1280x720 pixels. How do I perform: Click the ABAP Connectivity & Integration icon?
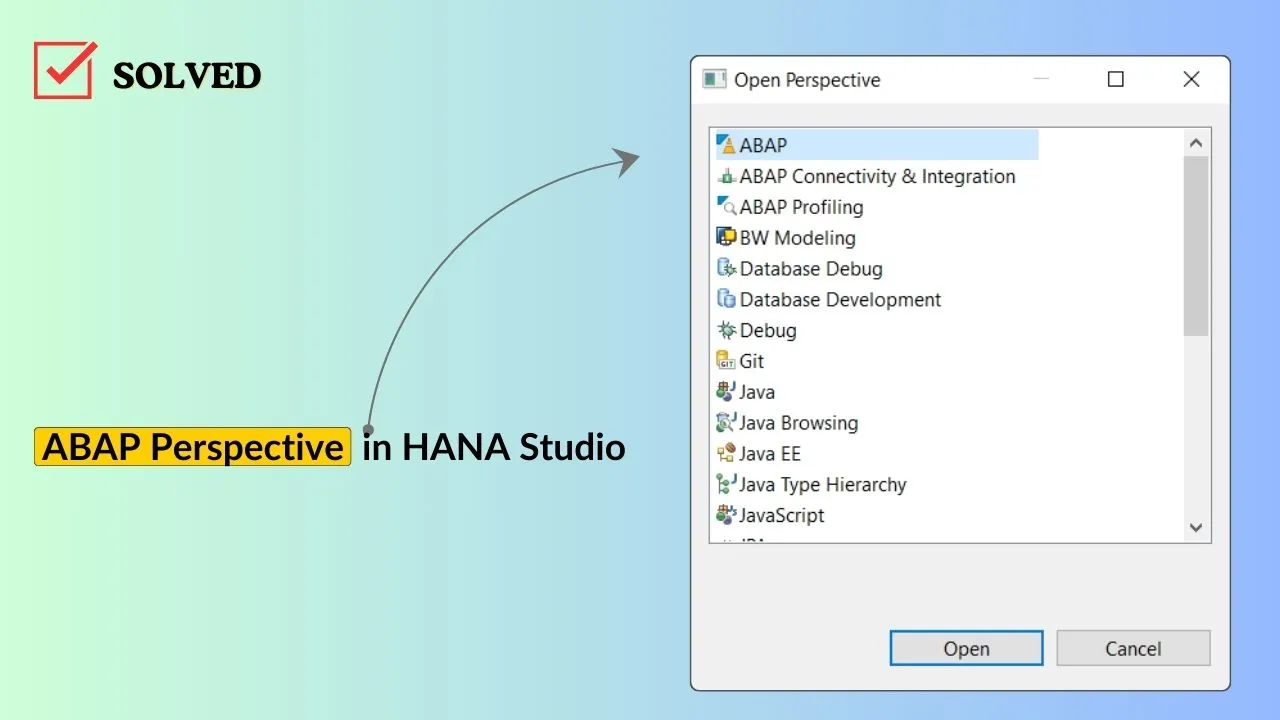(x=727, y=176)
